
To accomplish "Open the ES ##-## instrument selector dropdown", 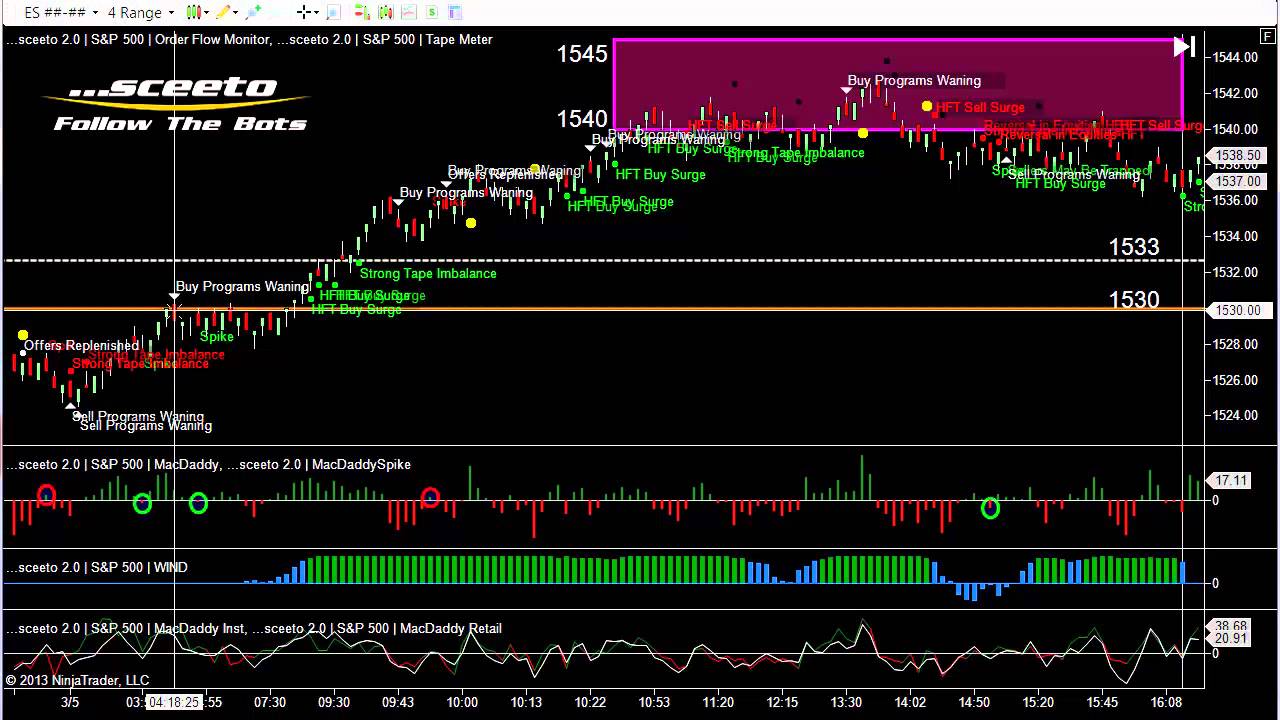I will point(61,12).
